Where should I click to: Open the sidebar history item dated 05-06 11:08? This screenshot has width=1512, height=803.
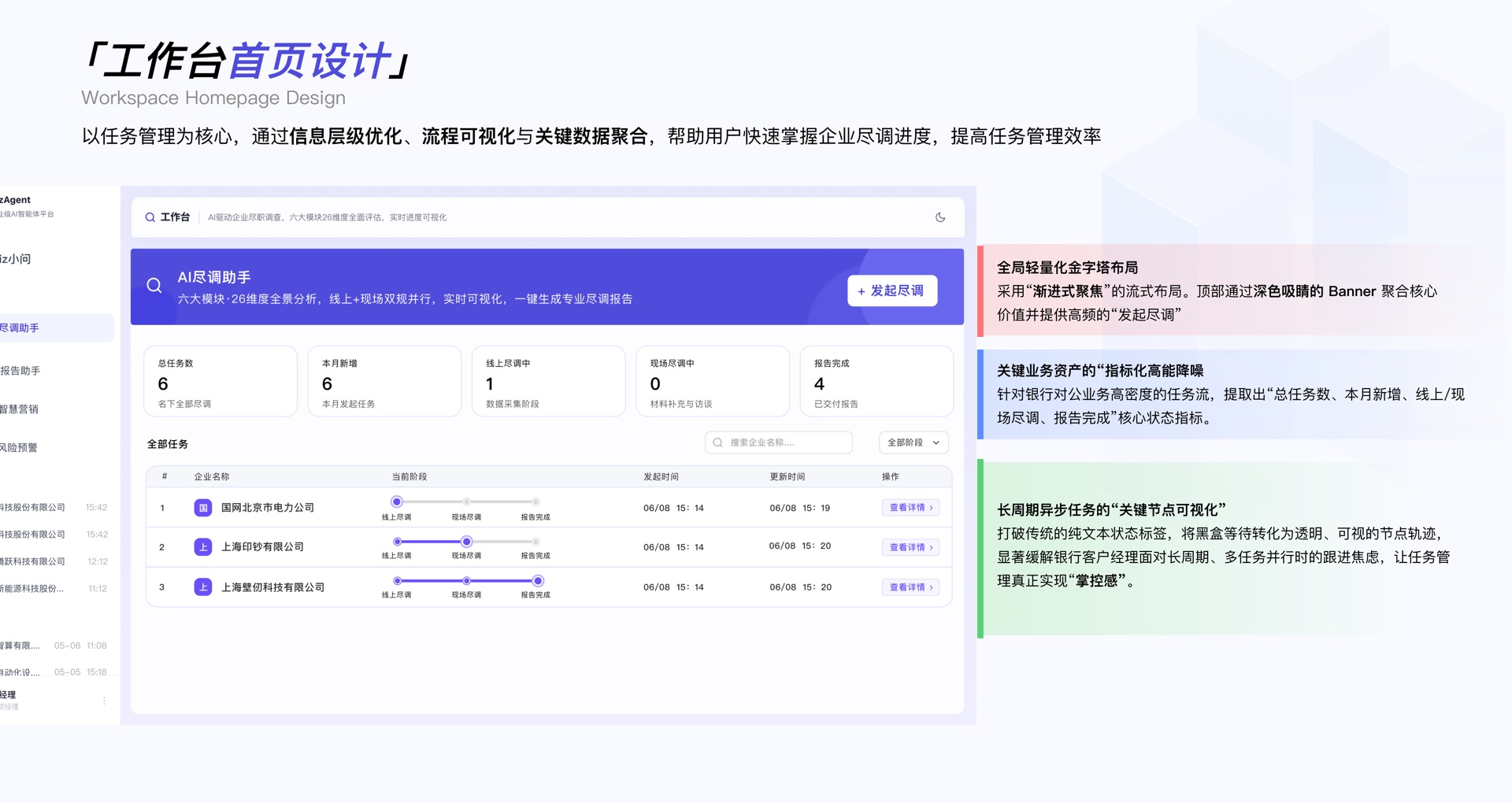click(x=55, y=646)
